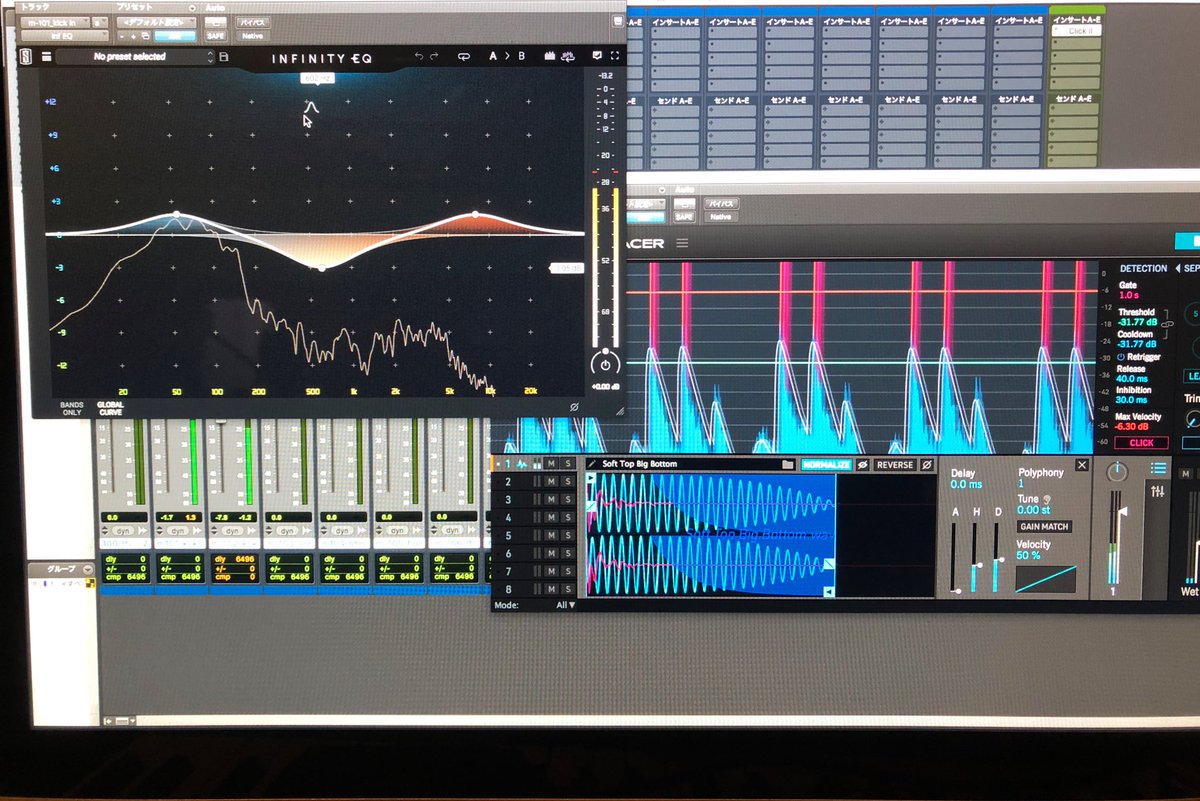Click the piano keyboard icon in Infinity EQ
Image resolution: width=1200 pixels, height=801 pixels.
tap(550, 57)
